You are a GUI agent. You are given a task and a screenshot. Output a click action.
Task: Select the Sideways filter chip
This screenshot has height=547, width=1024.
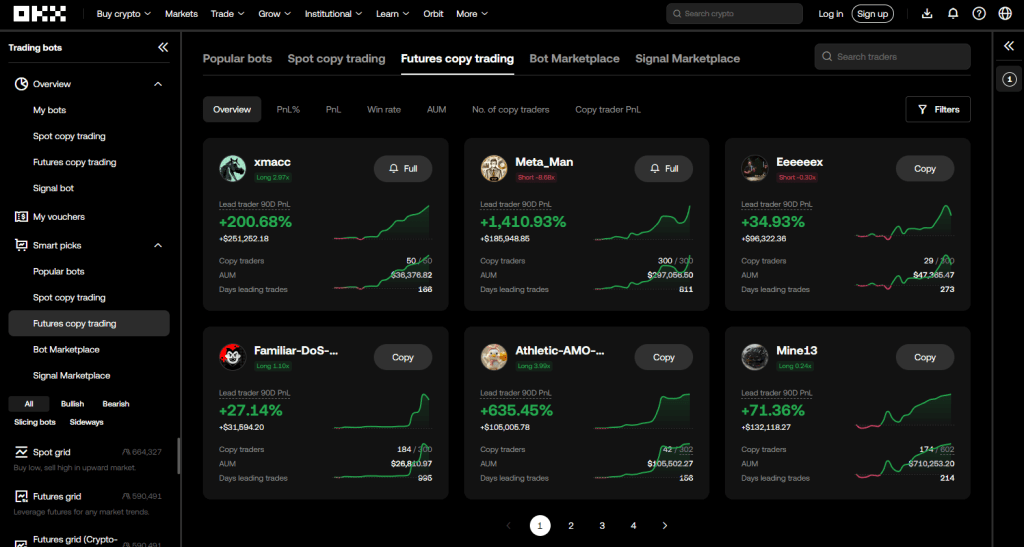click(86, 422)
